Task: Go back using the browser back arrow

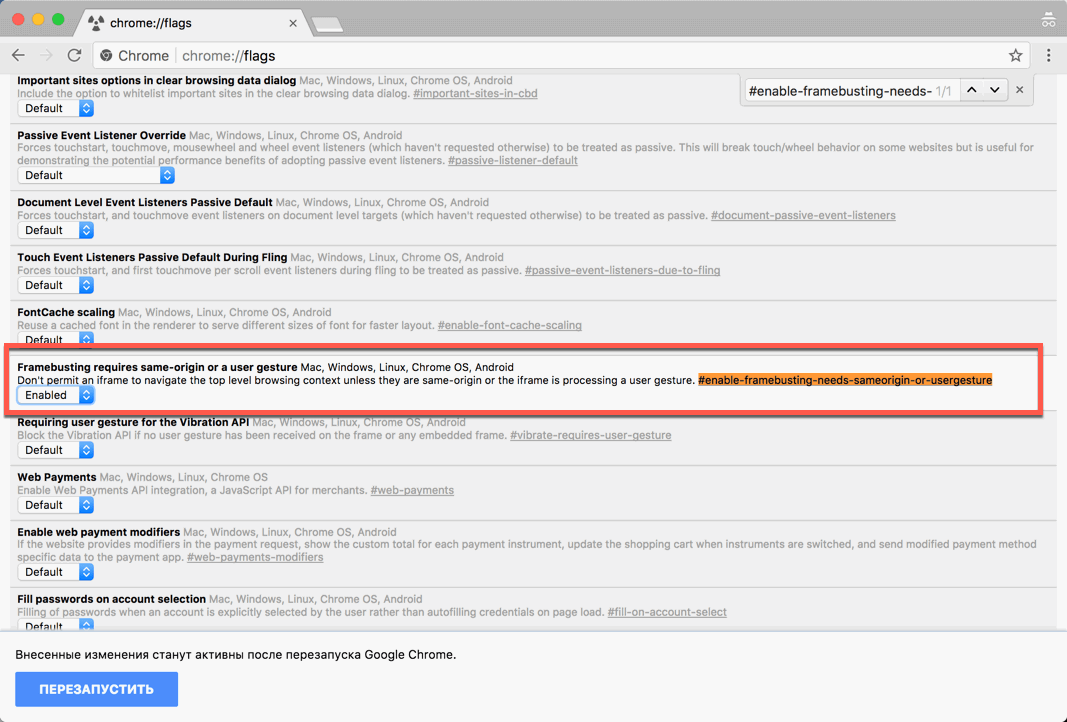Action: (18, 55)
